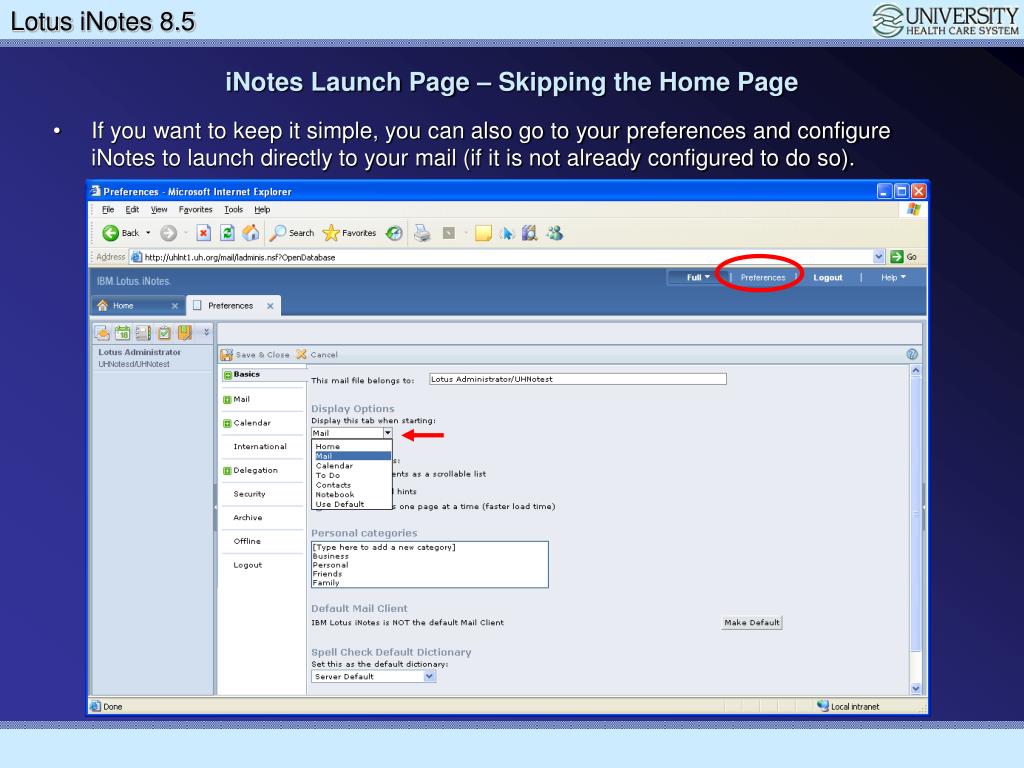Switch to the Home tab
The width and height of the screenshot is (1024, 768).
click(137, 306)
